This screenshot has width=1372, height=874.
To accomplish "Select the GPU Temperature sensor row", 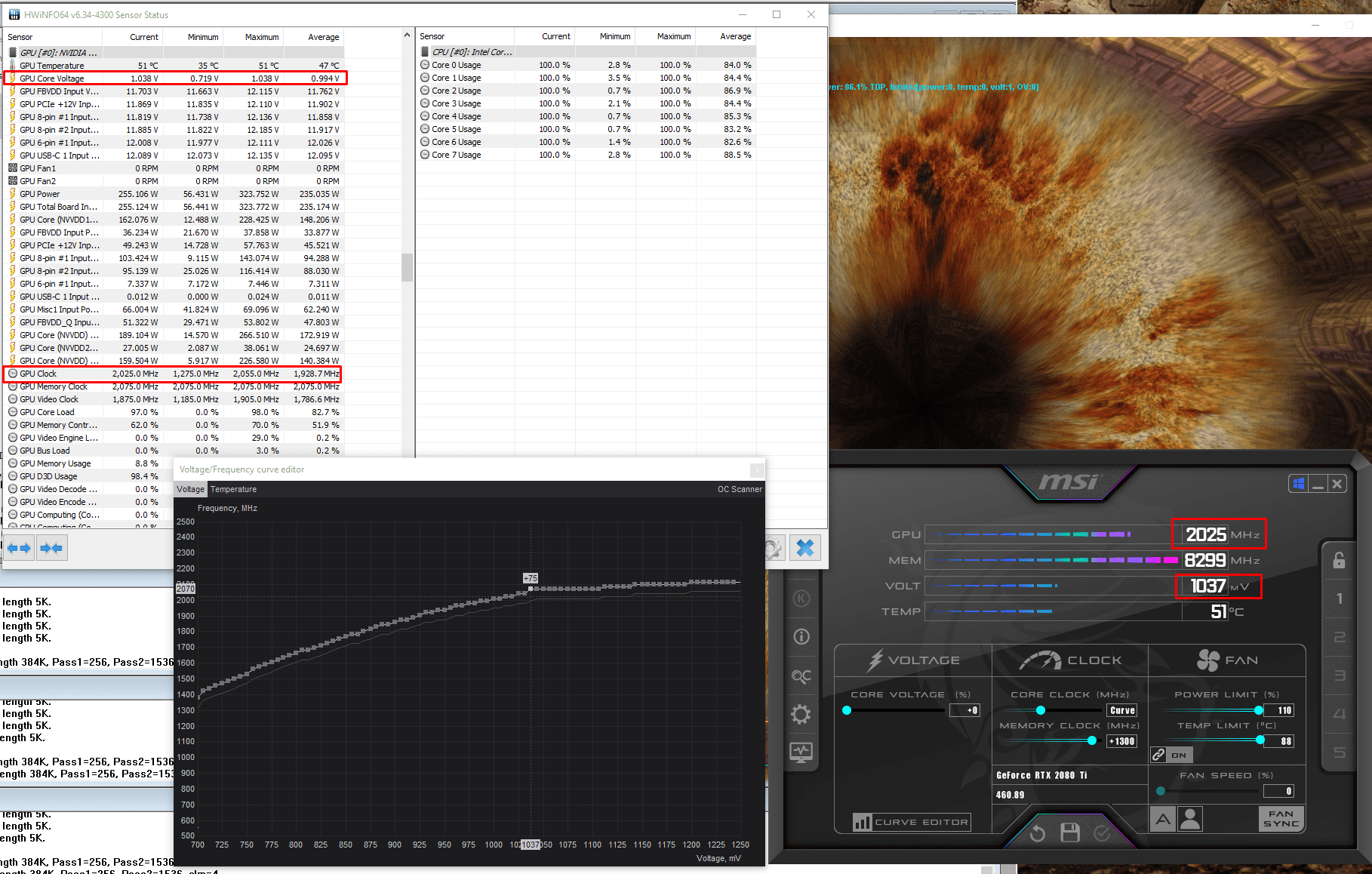I will pos(174,66).
